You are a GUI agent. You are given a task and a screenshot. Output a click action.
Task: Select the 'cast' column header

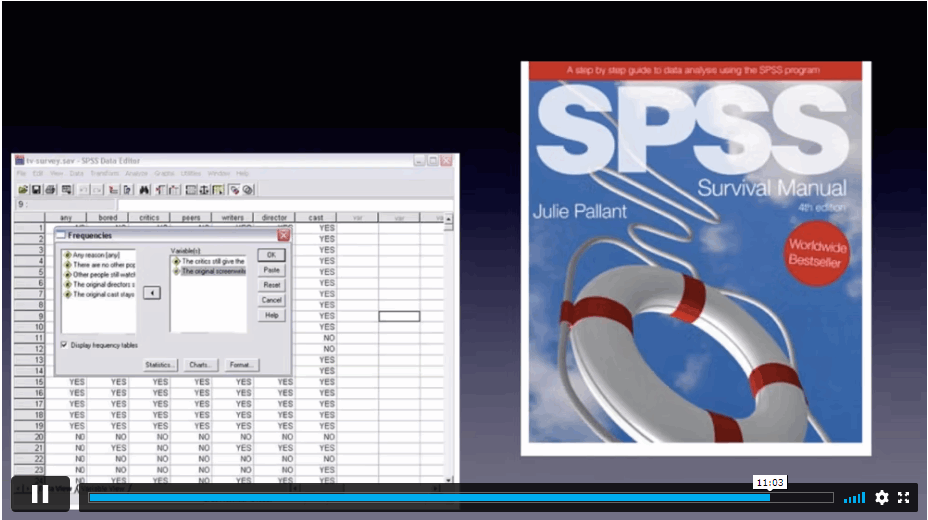316,218
